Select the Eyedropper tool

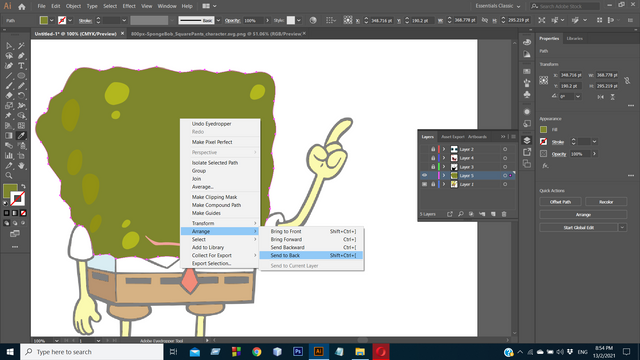(21, 136)
